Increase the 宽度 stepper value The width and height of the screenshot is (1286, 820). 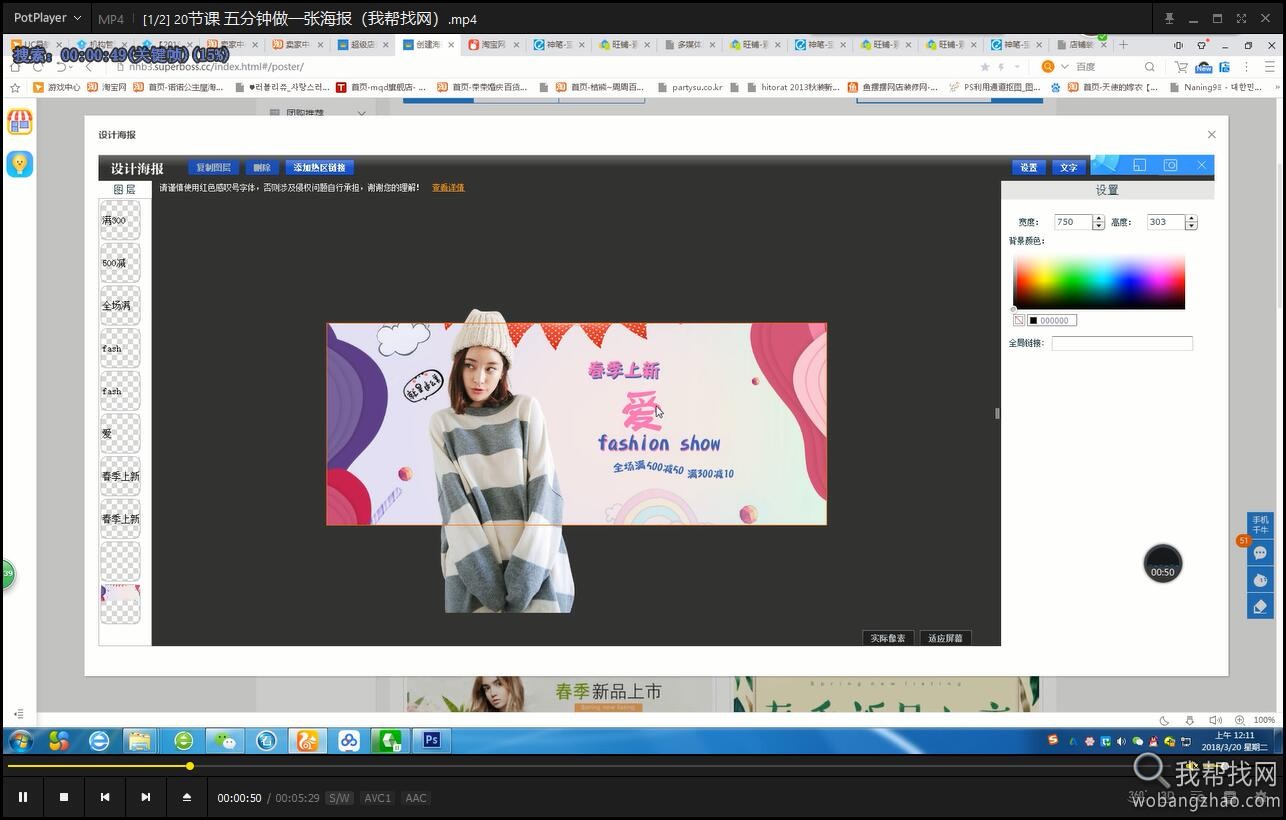click(x=1098, y=218)
